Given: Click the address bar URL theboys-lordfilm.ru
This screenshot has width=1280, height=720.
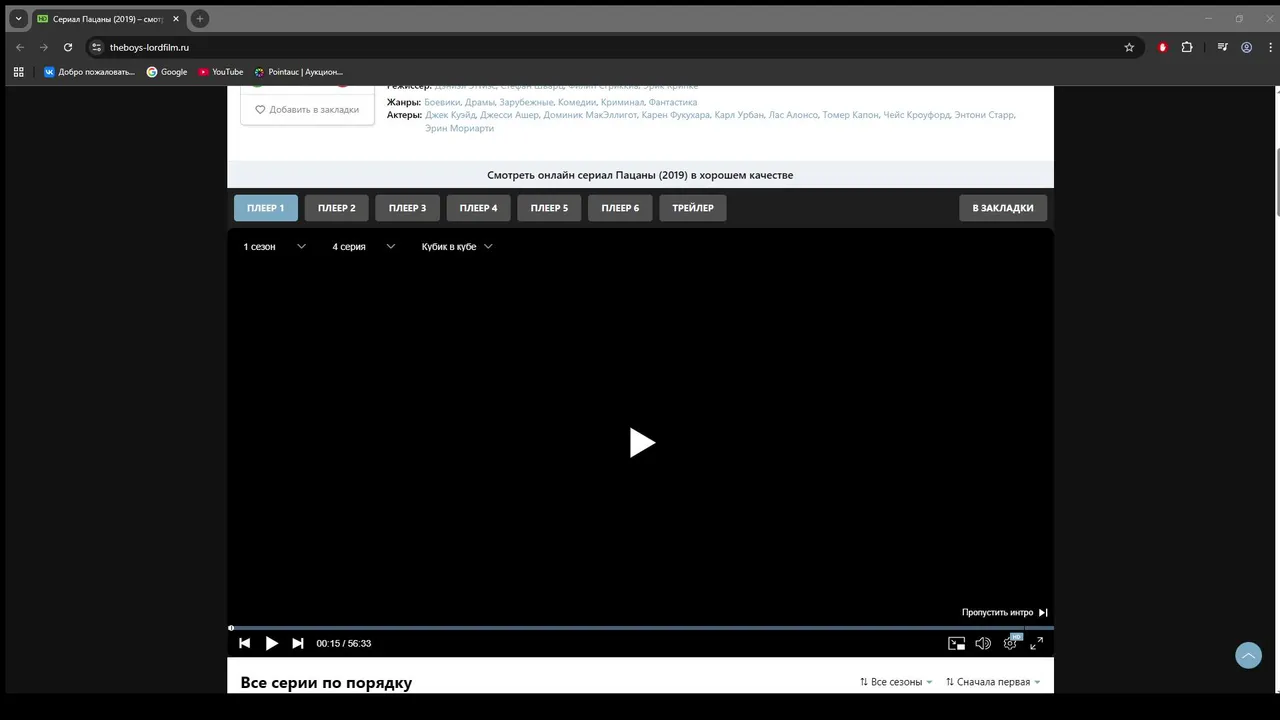Looking at the screenshot, I should click(149, 47).
